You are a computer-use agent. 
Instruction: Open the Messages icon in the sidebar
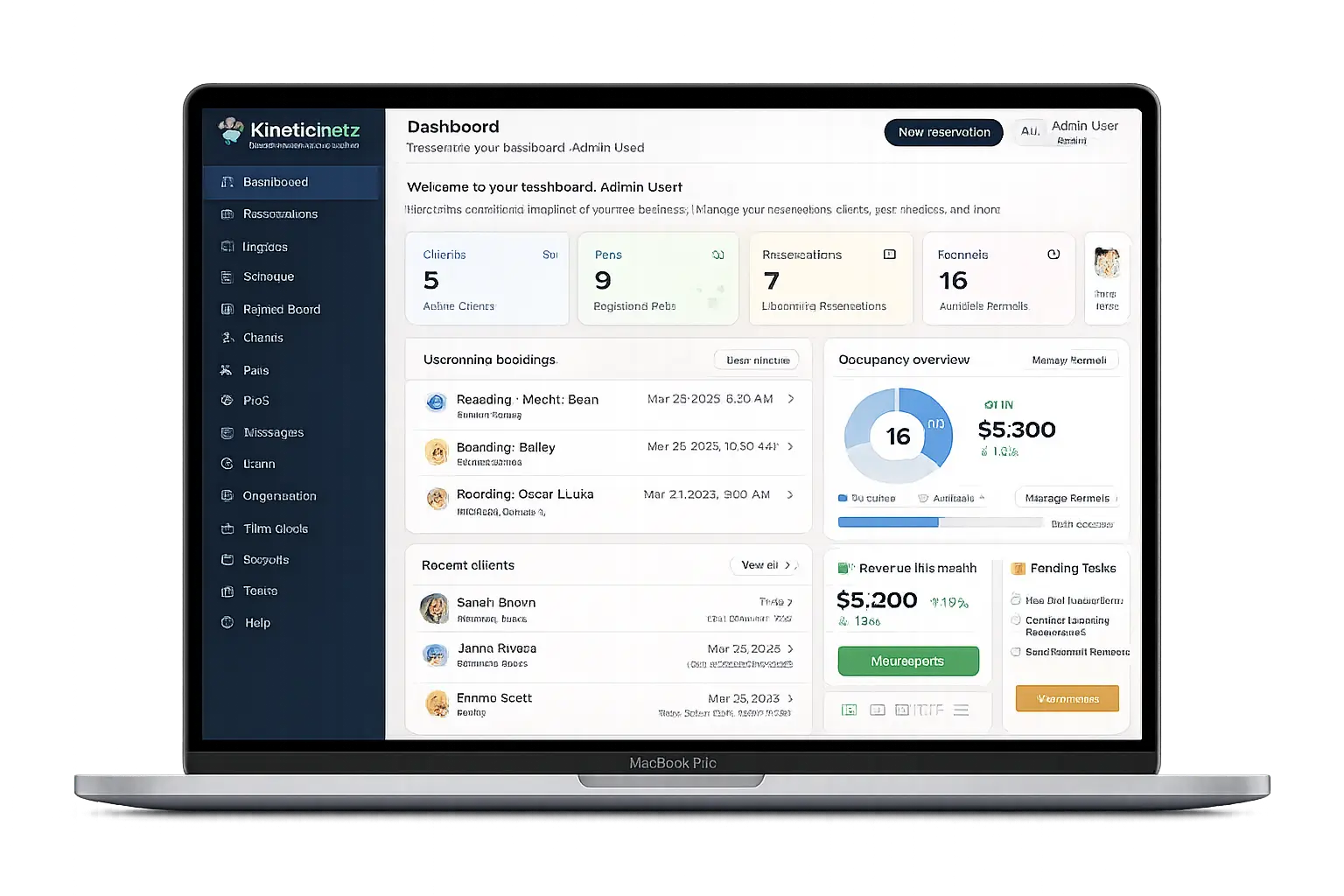point(227,432)
